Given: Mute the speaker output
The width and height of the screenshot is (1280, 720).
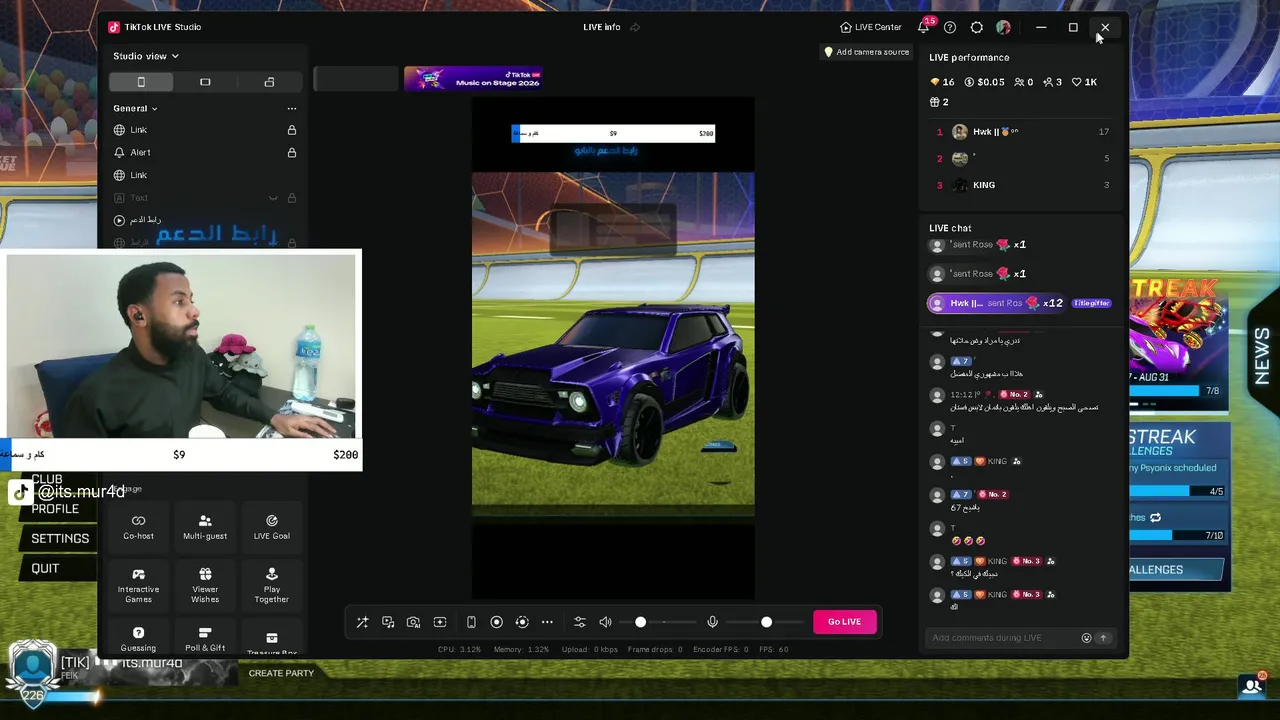Looking at the screenshot, I should [605, 622].
